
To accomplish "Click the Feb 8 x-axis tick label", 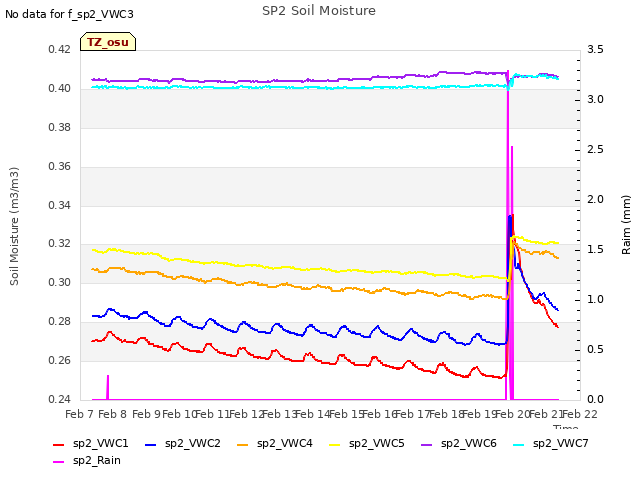I will pyautogui.click(x=113, y=414).
